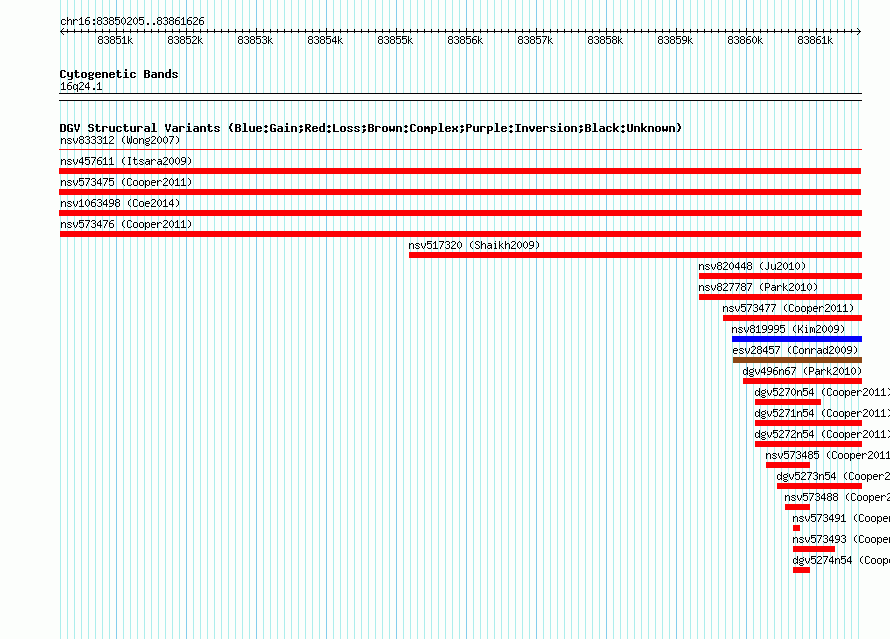This screenshot has width=890, height=639.
Task: Click the 83853k ruler tick label
Action: [x=255, y=40]
